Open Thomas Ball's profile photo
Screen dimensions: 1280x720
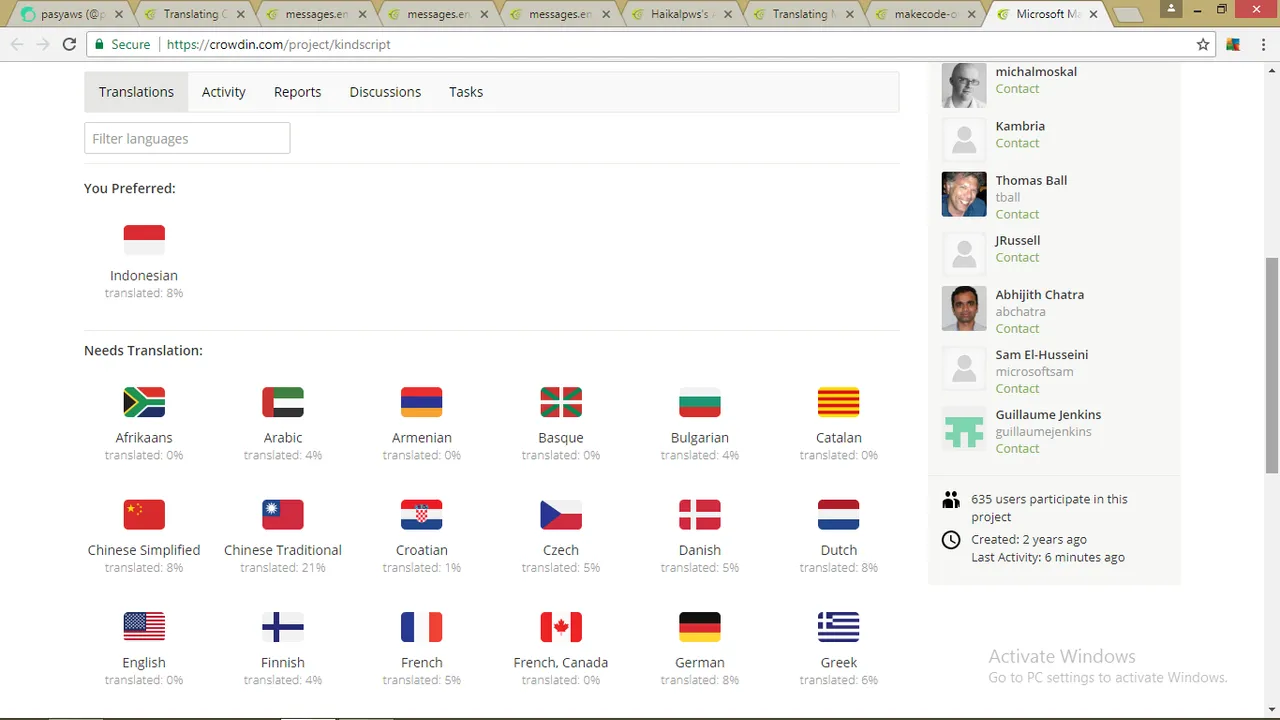964,194
